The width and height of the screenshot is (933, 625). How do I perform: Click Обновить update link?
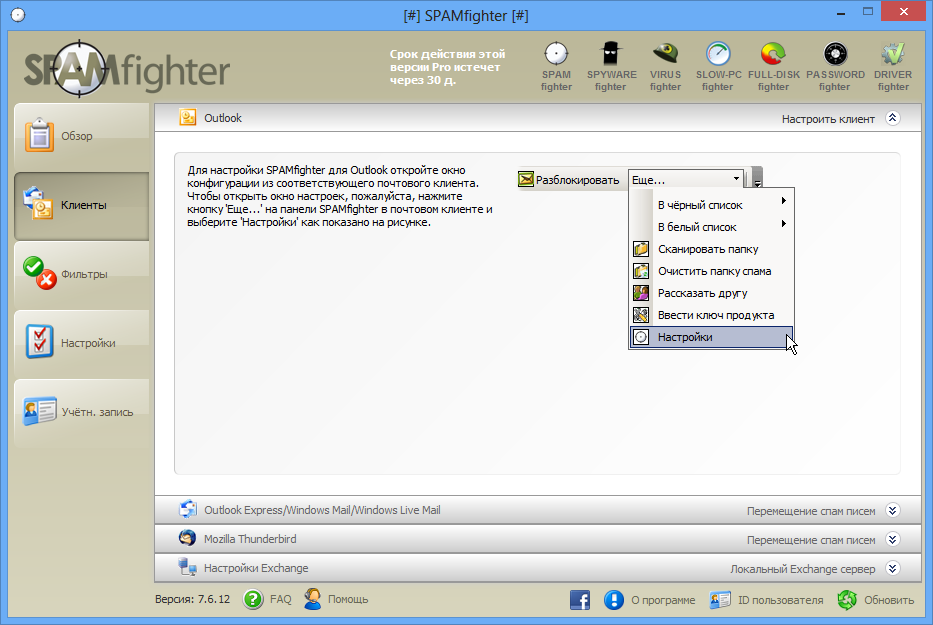tap(889, 600)
